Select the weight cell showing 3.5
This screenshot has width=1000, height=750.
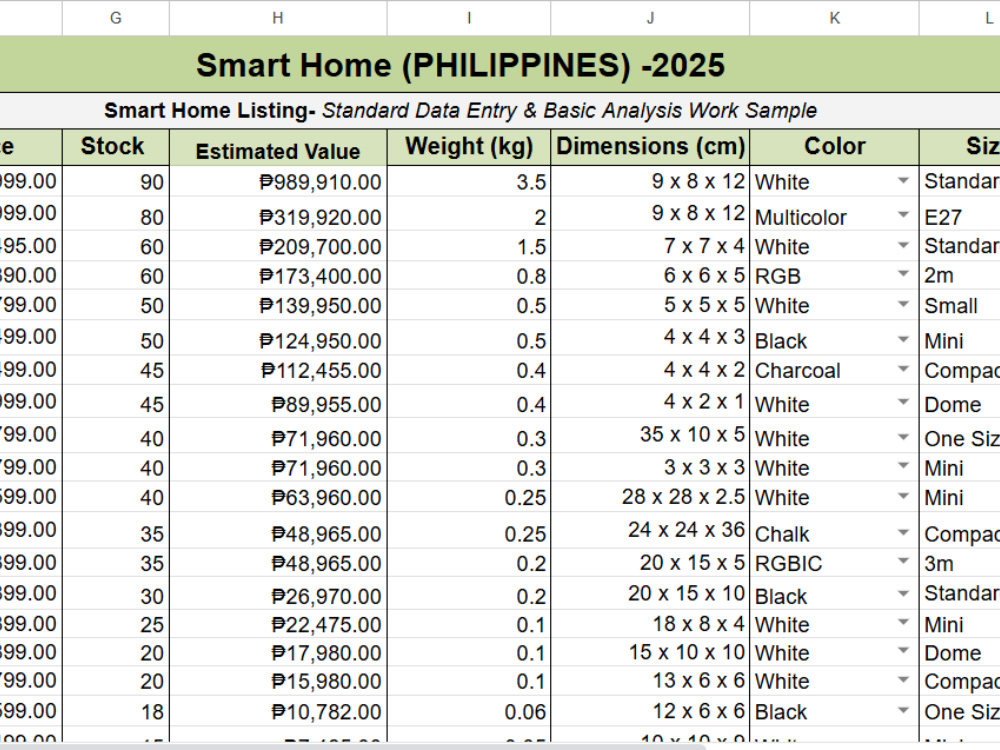pyautogui.click(x=469, y=182)
